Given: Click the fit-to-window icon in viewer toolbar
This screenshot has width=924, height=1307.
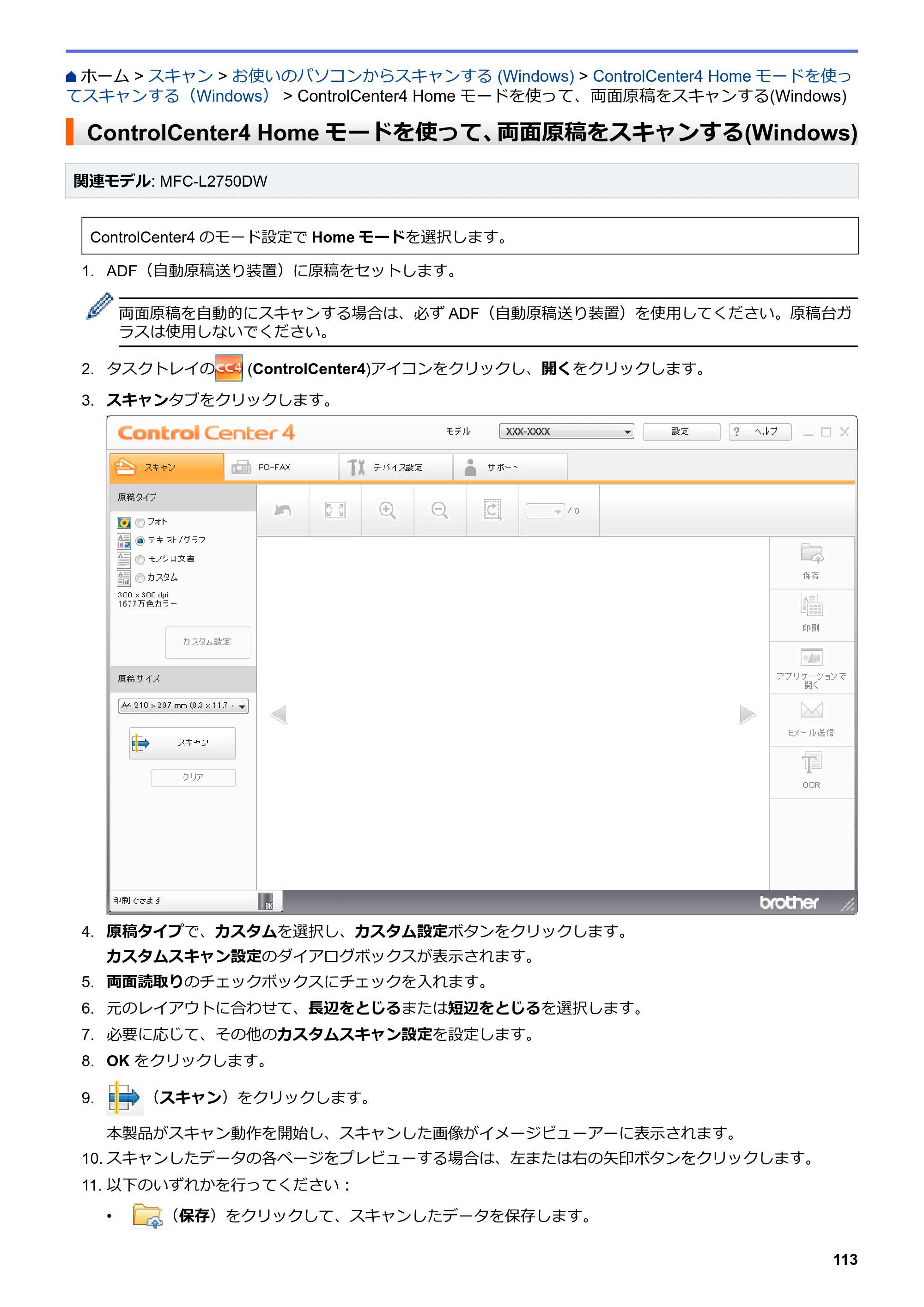Looking at the screenshot, I should [x=335, y=511].
